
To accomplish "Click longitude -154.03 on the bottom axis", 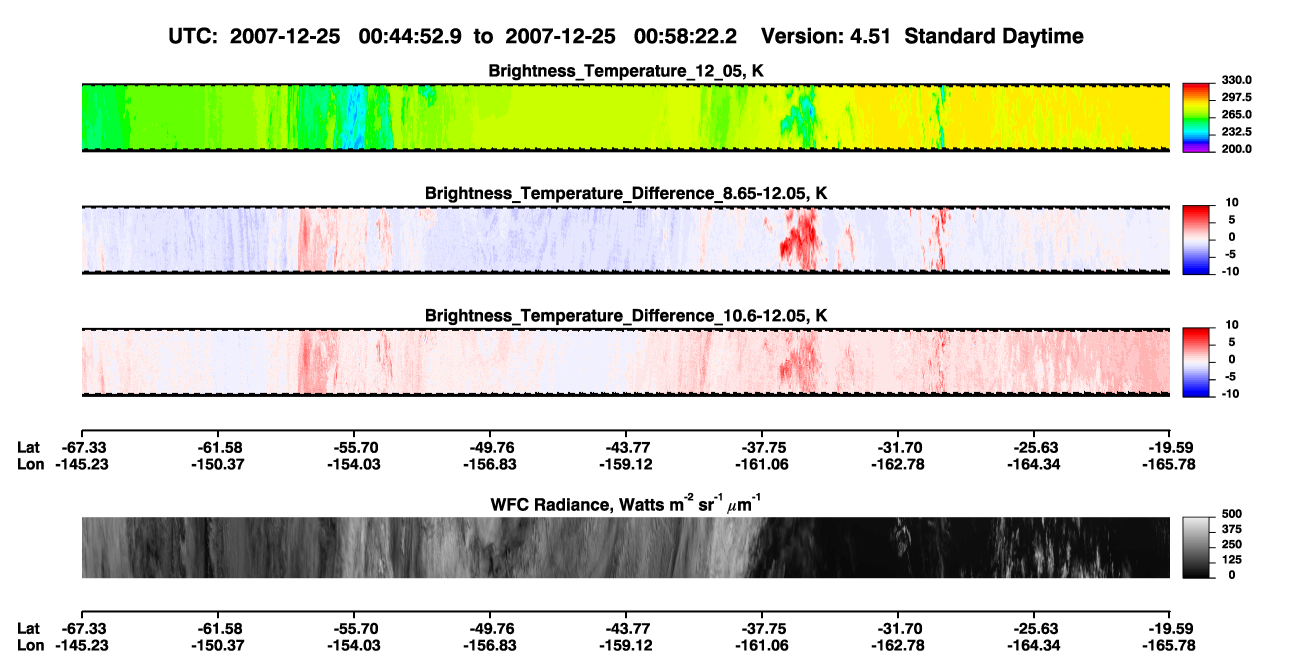I will click(353, 644).
